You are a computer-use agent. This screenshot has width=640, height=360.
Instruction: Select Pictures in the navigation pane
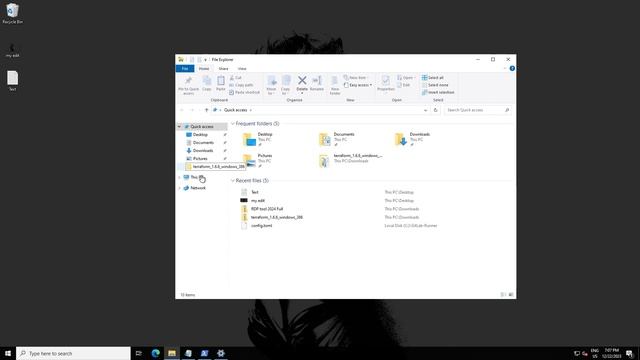coord(200,158)
